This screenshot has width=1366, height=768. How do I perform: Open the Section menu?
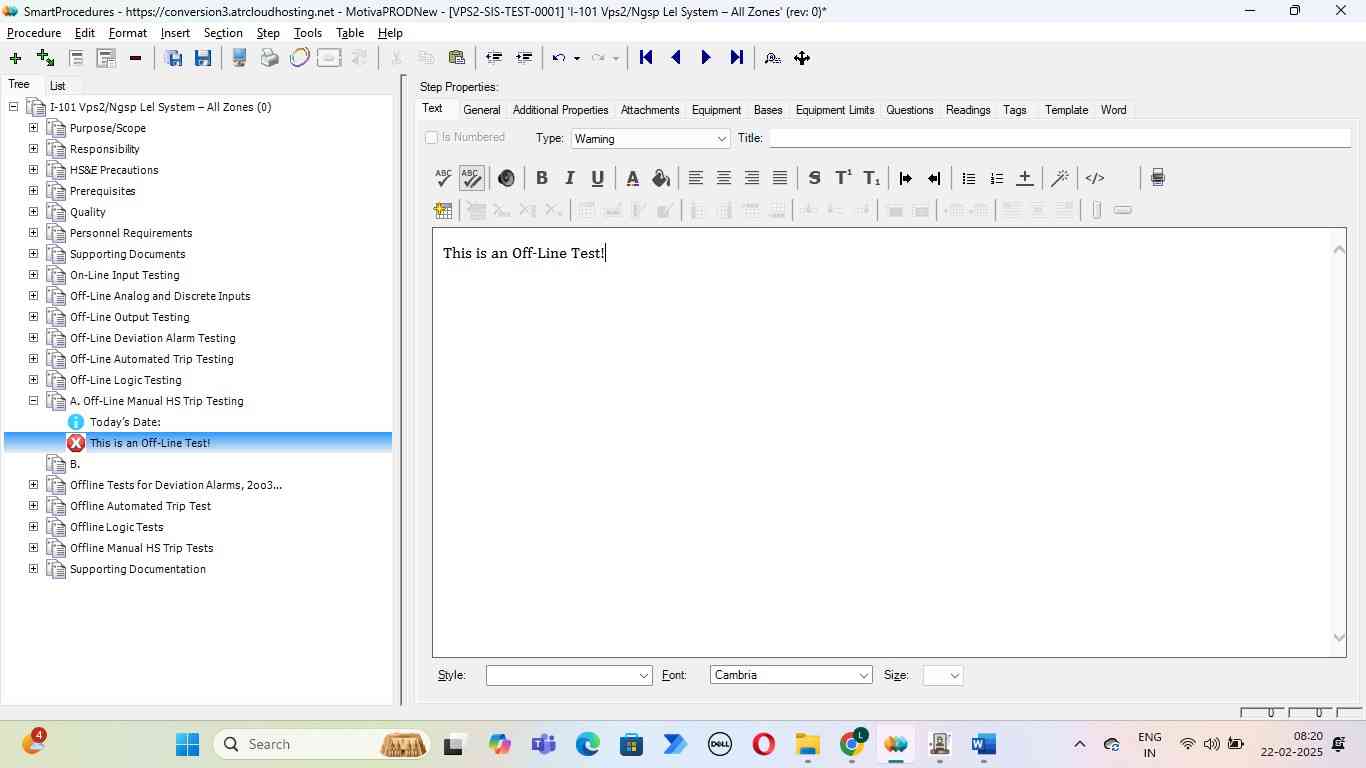coord(223,33)
